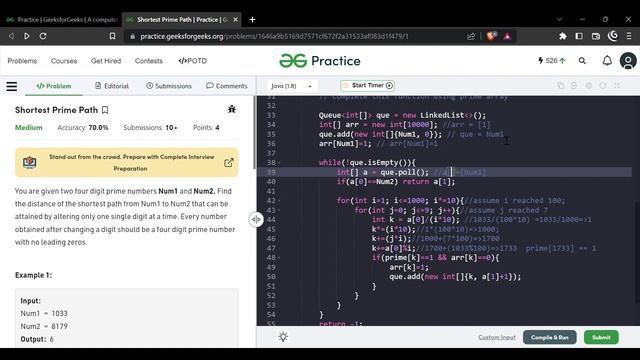
Task: Share the page from the address bar
Action: [x=471, y=36]
